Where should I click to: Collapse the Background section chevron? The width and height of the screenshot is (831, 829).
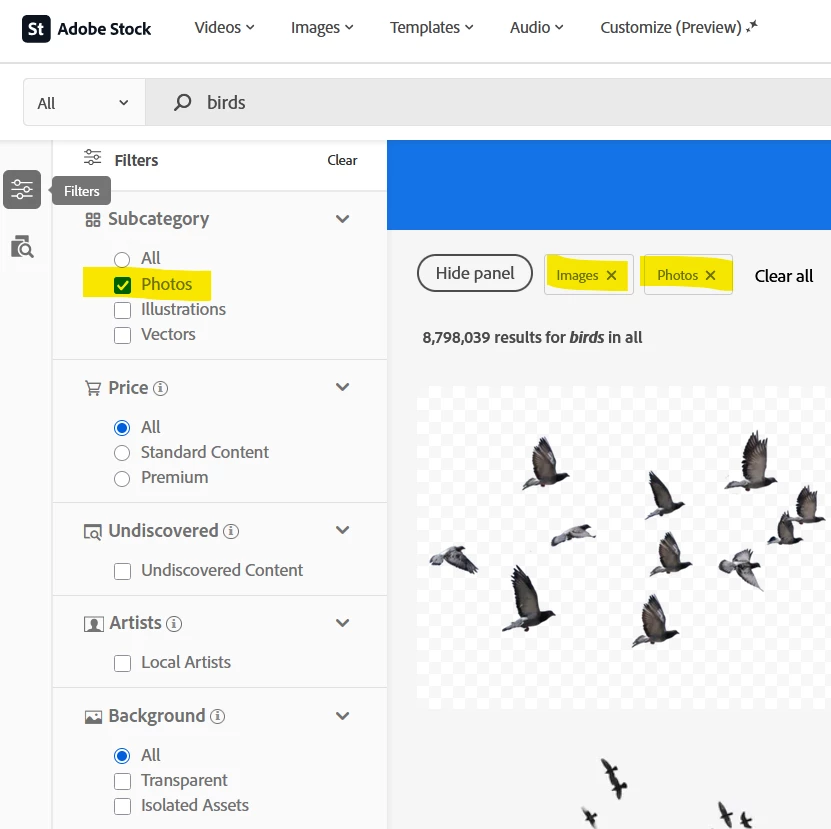[x=342, y=716]
